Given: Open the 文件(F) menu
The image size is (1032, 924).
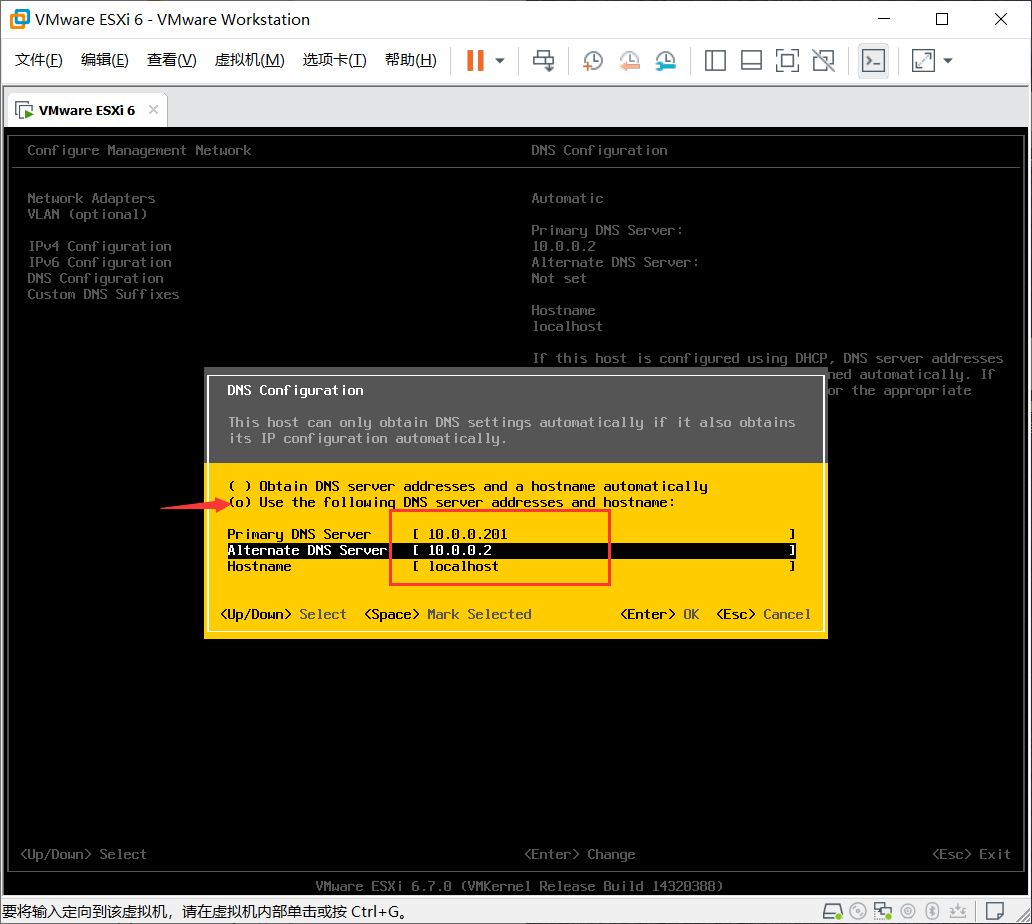Looking at the screenshot, I should point(39,60).
